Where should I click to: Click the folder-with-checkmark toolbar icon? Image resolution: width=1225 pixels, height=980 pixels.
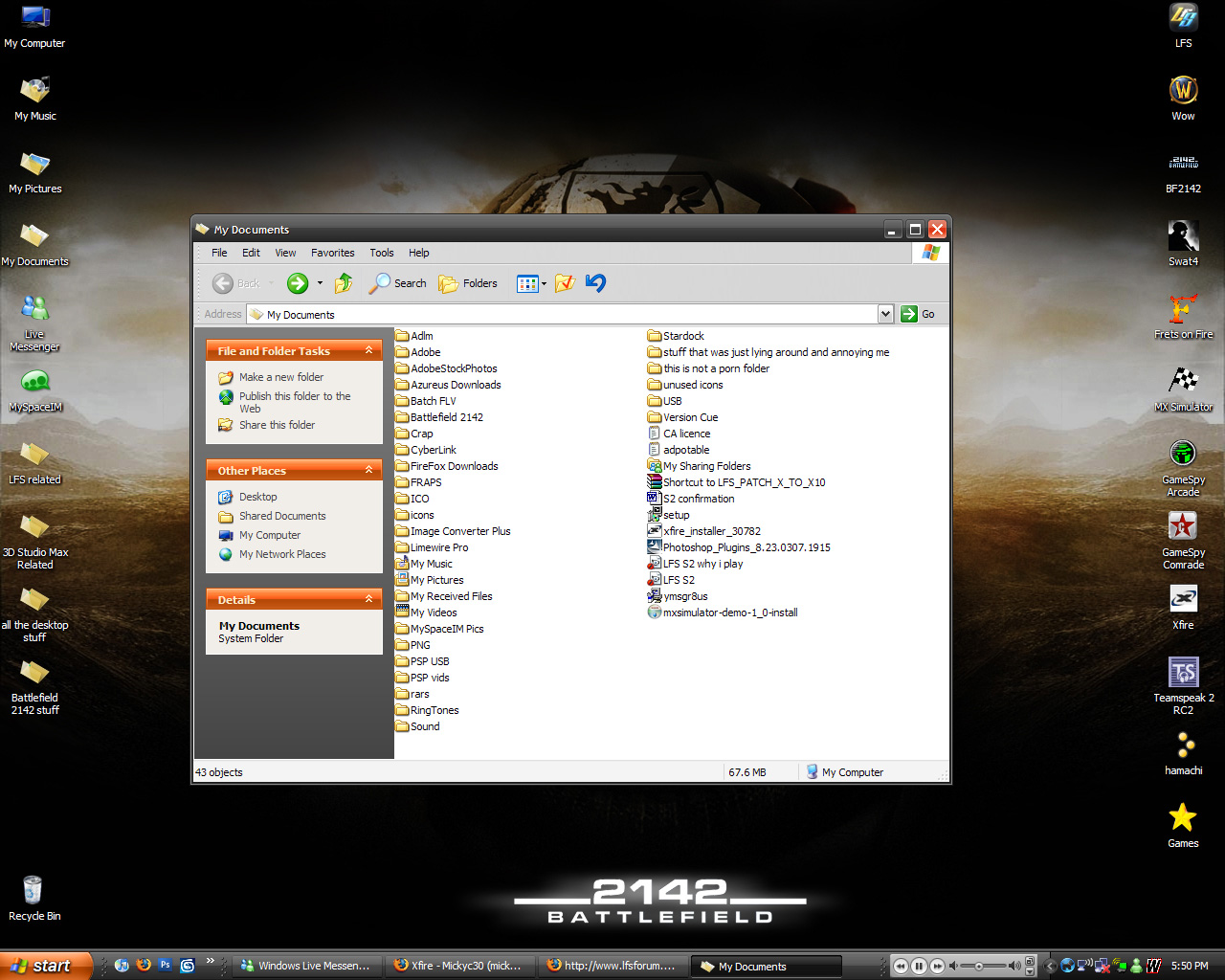565,283
